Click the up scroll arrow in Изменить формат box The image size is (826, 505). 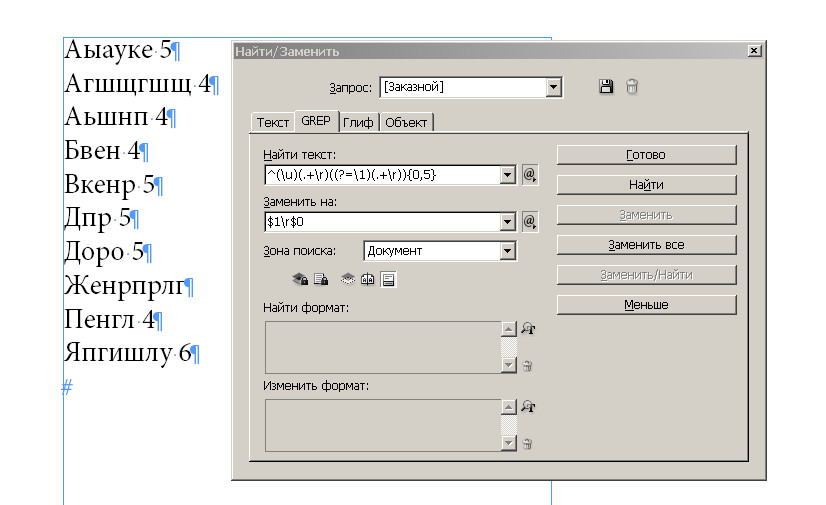coord(508,408)
